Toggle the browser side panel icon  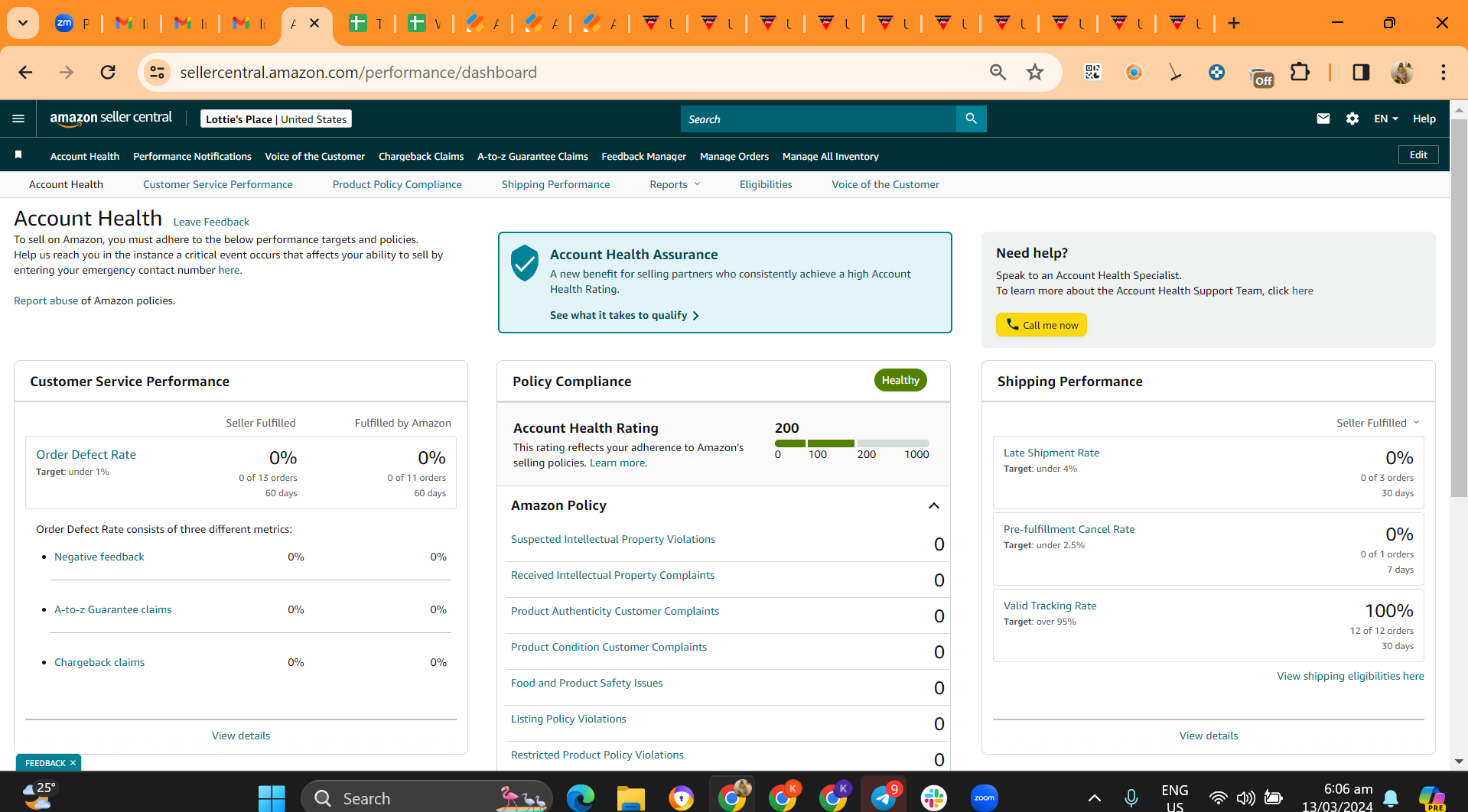click(1360, 72)
